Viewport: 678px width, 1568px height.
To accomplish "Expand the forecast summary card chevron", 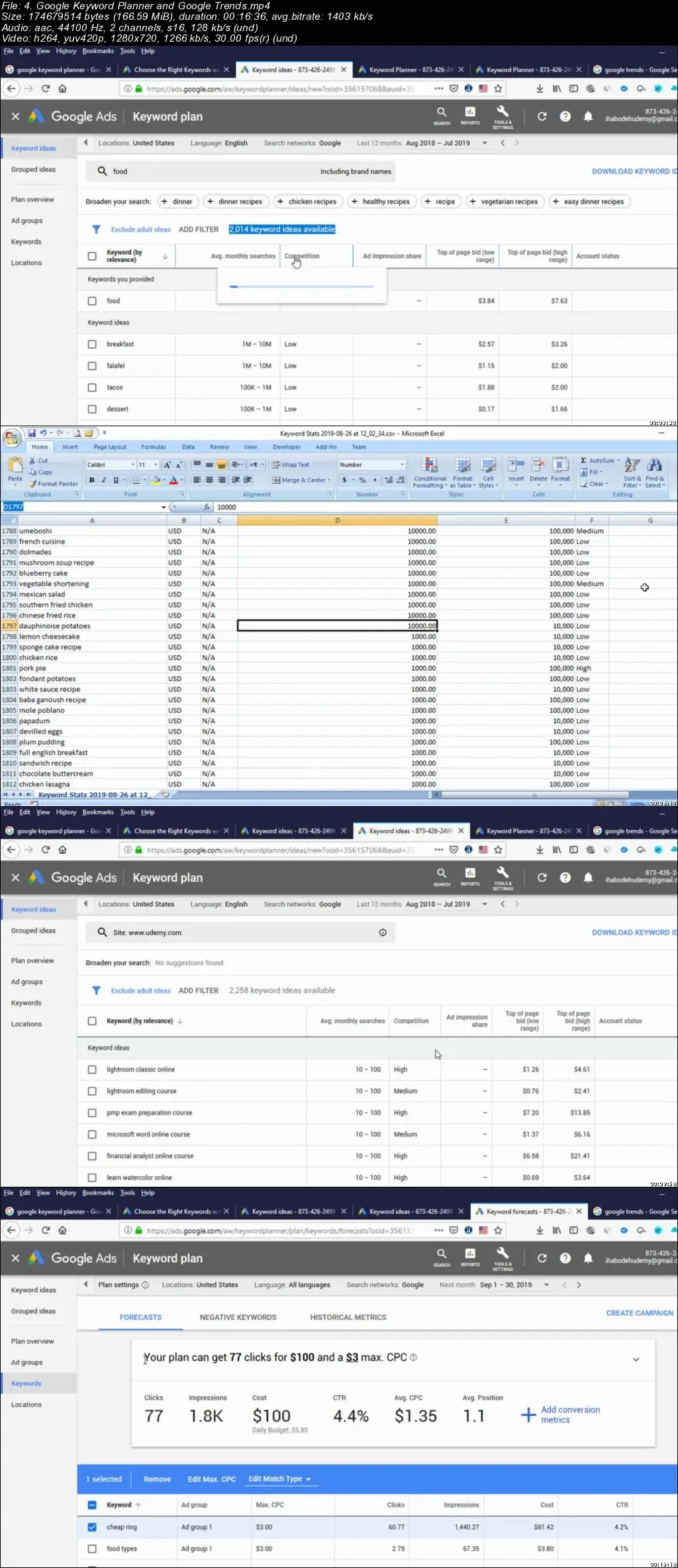I will [x=636, y=1360].
